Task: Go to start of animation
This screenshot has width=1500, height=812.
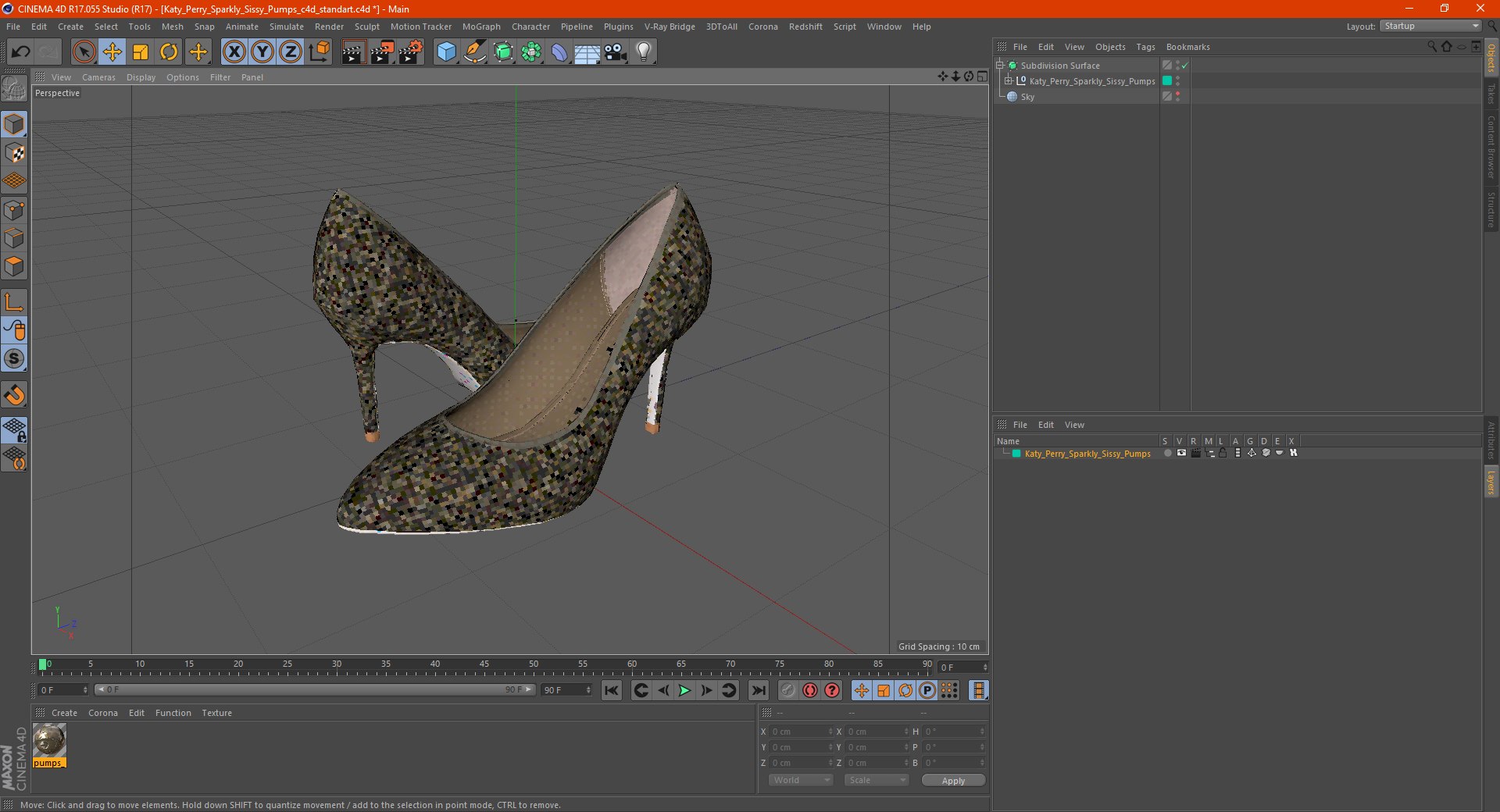Action: [x=612, y=690]
